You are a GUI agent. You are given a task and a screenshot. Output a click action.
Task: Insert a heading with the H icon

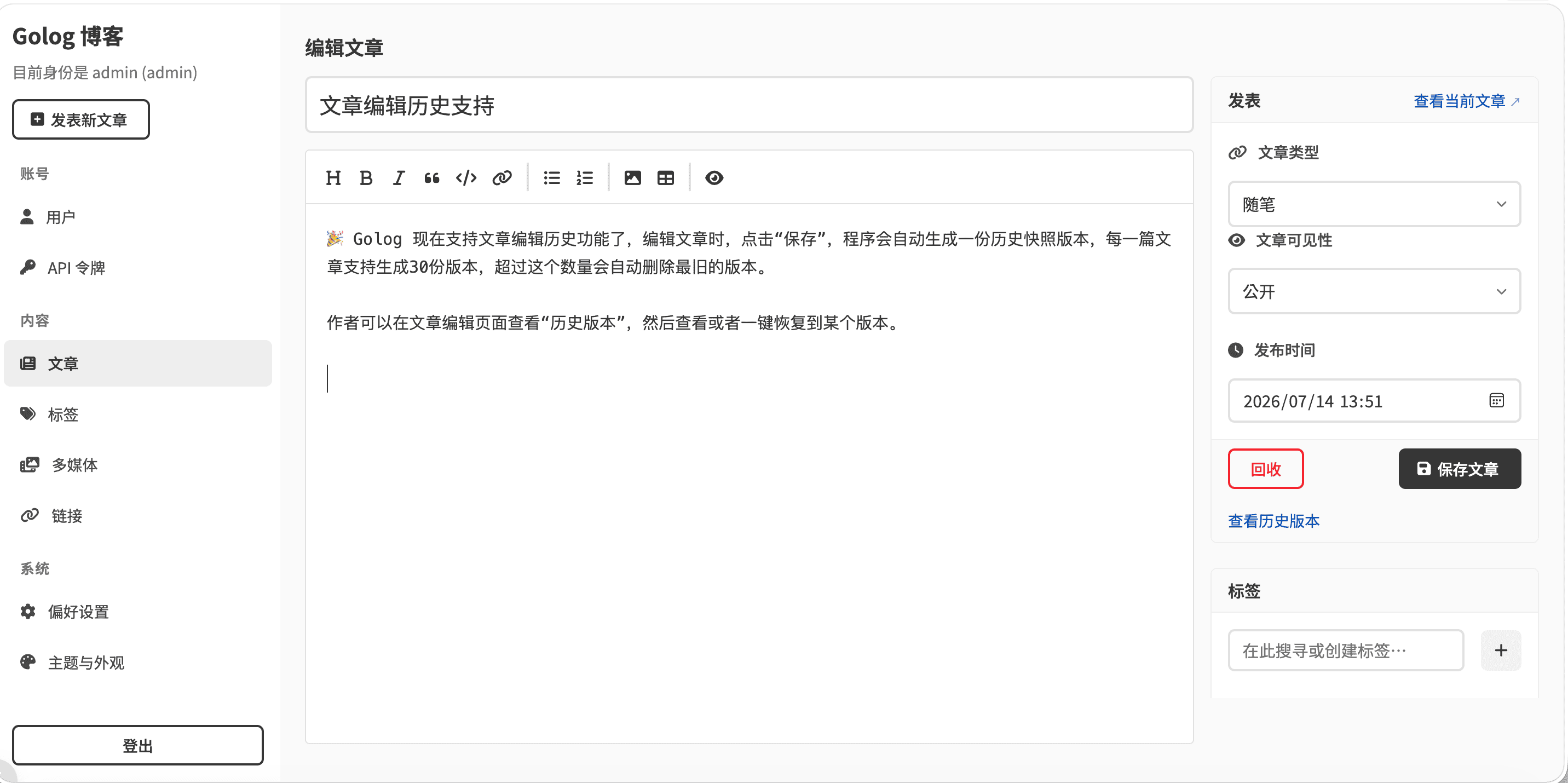coord(333,178)
